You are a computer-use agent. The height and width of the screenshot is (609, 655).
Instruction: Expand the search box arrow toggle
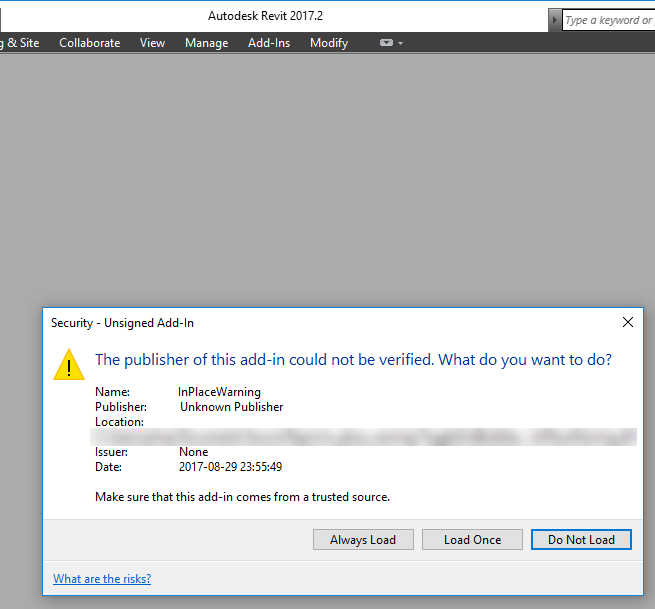coord(555,20)
